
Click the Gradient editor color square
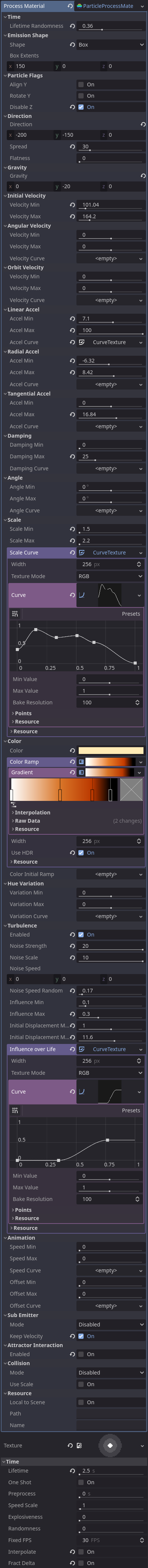(131, 790)
